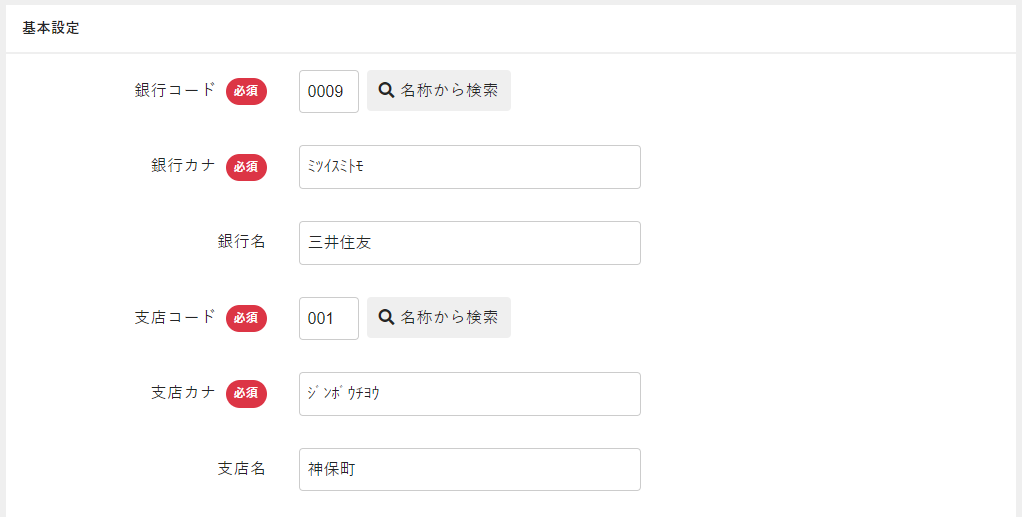This screenshot has height=517, width=1022.
Task: Click the 必須 badge next to 支店カナ
Action: [x=246, y=394]
